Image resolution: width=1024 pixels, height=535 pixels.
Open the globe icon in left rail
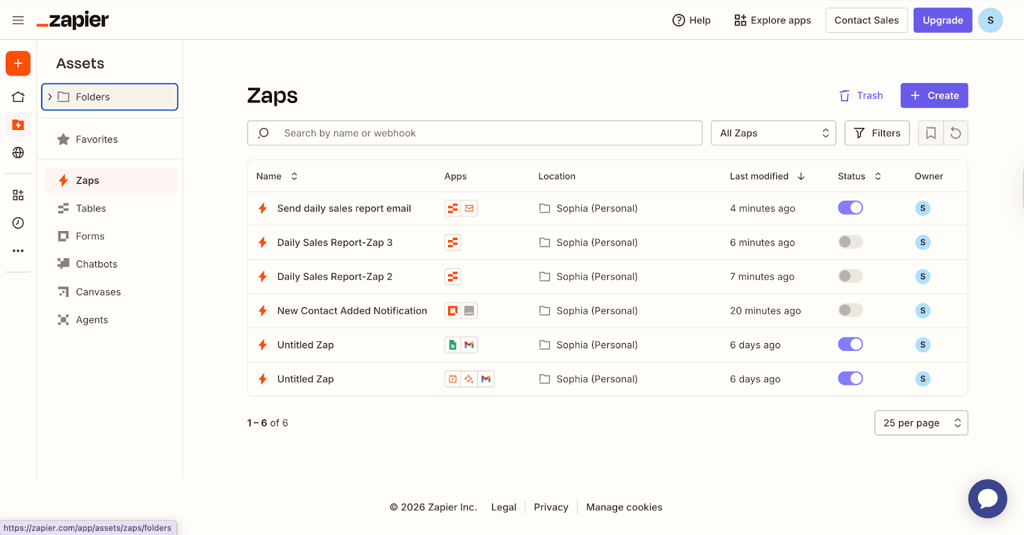(18, 153)
